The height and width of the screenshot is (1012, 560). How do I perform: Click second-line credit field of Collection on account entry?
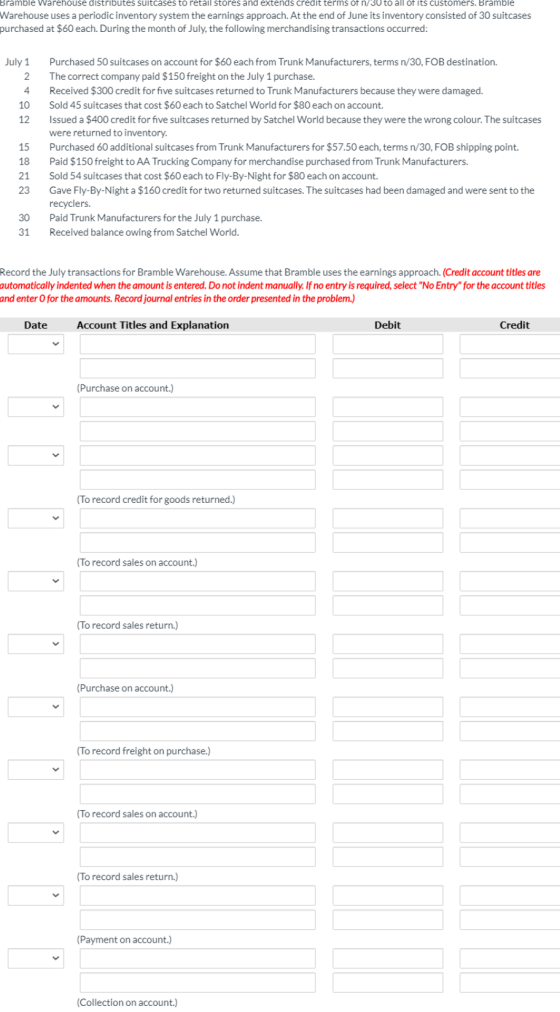coord(510,983)
